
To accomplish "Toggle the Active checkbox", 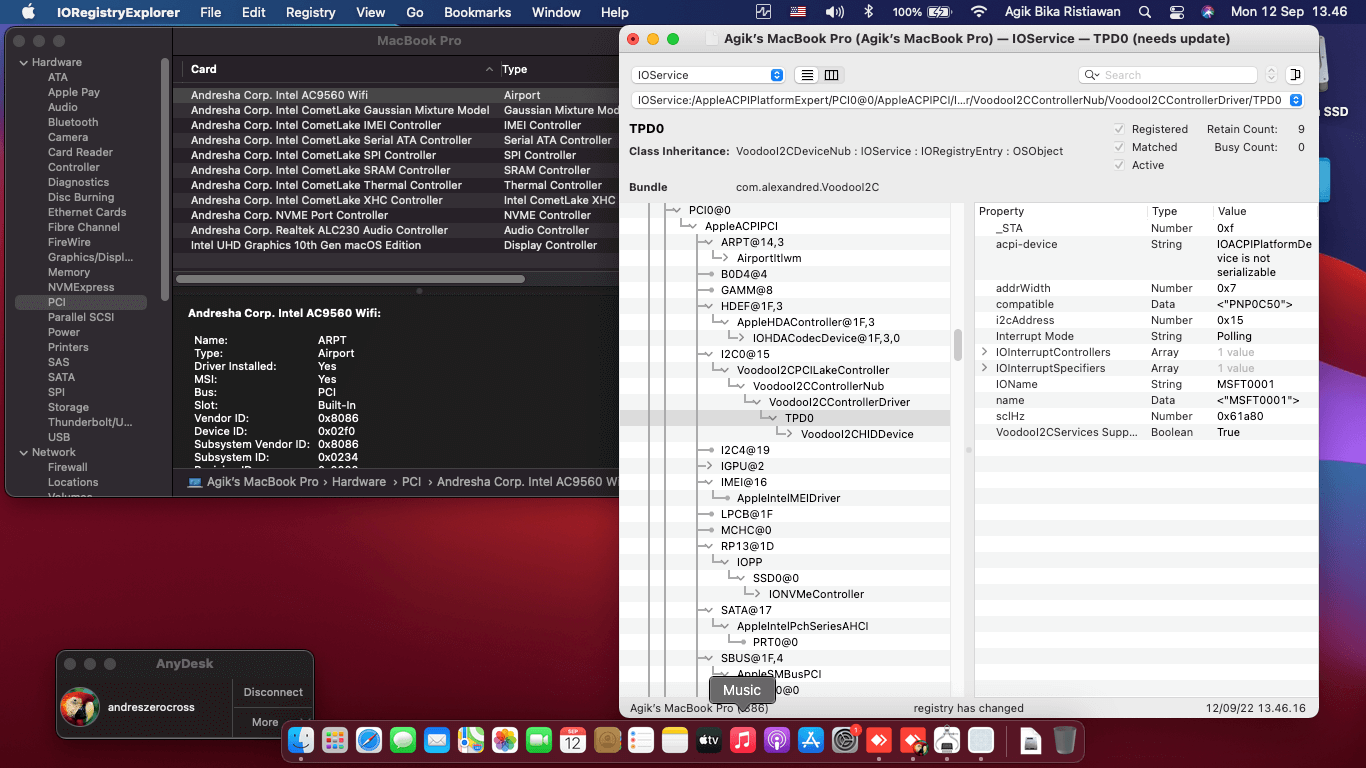I will click(1119, 165).
